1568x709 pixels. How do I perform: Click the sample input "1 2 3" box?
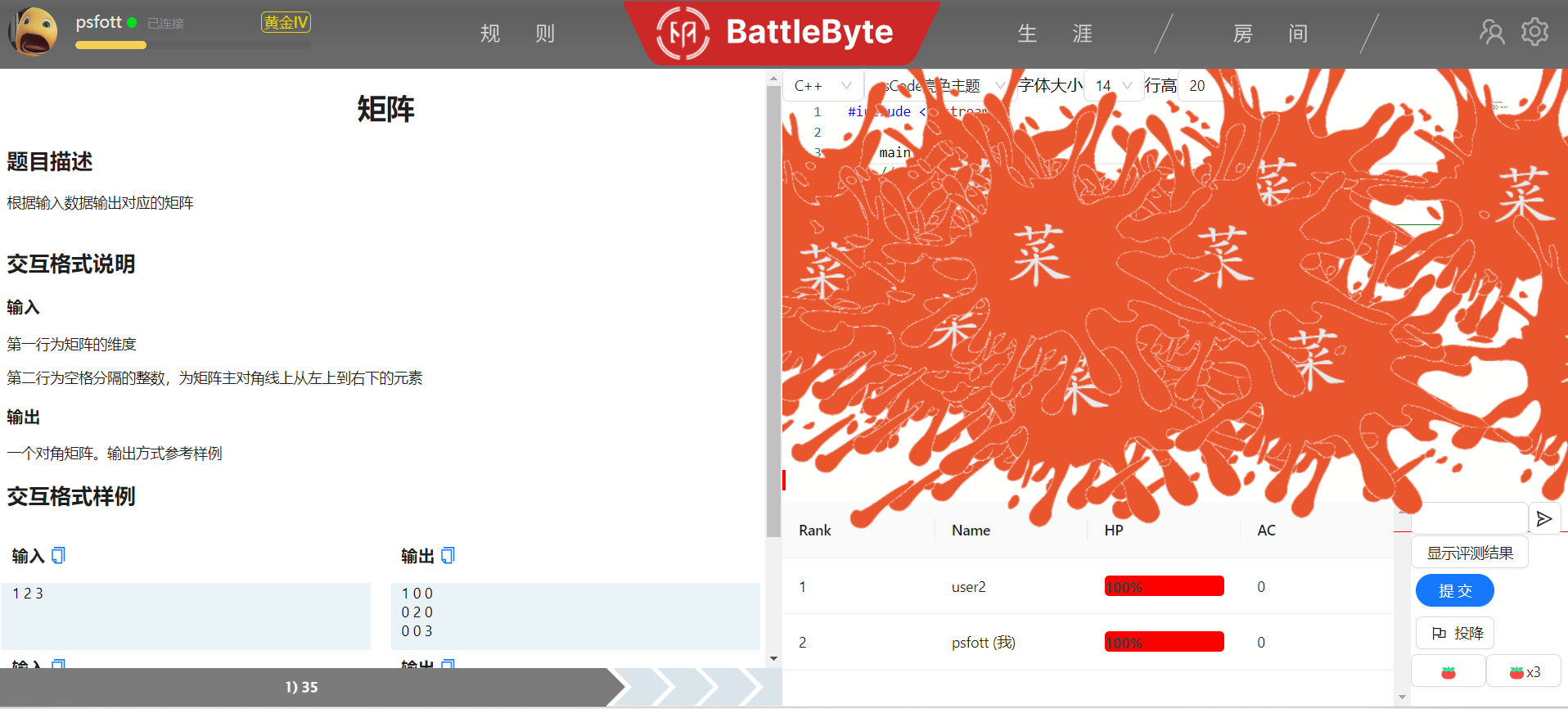[187, 616]
